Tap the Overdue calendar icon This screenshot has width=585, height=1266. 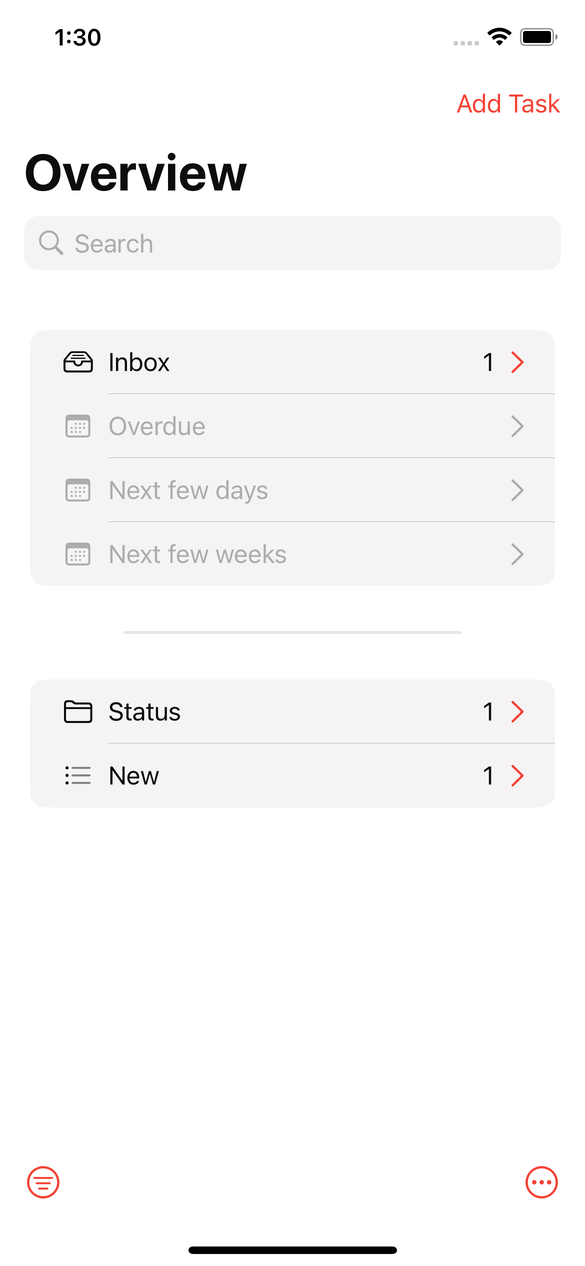pyautogui.click(x=78, y=426)
